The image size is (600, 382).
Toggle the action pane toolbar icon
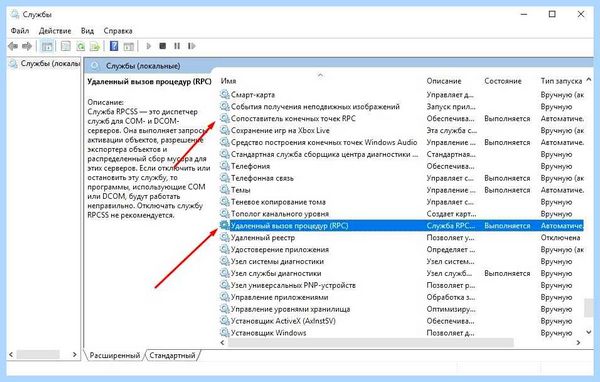[129, 46]
